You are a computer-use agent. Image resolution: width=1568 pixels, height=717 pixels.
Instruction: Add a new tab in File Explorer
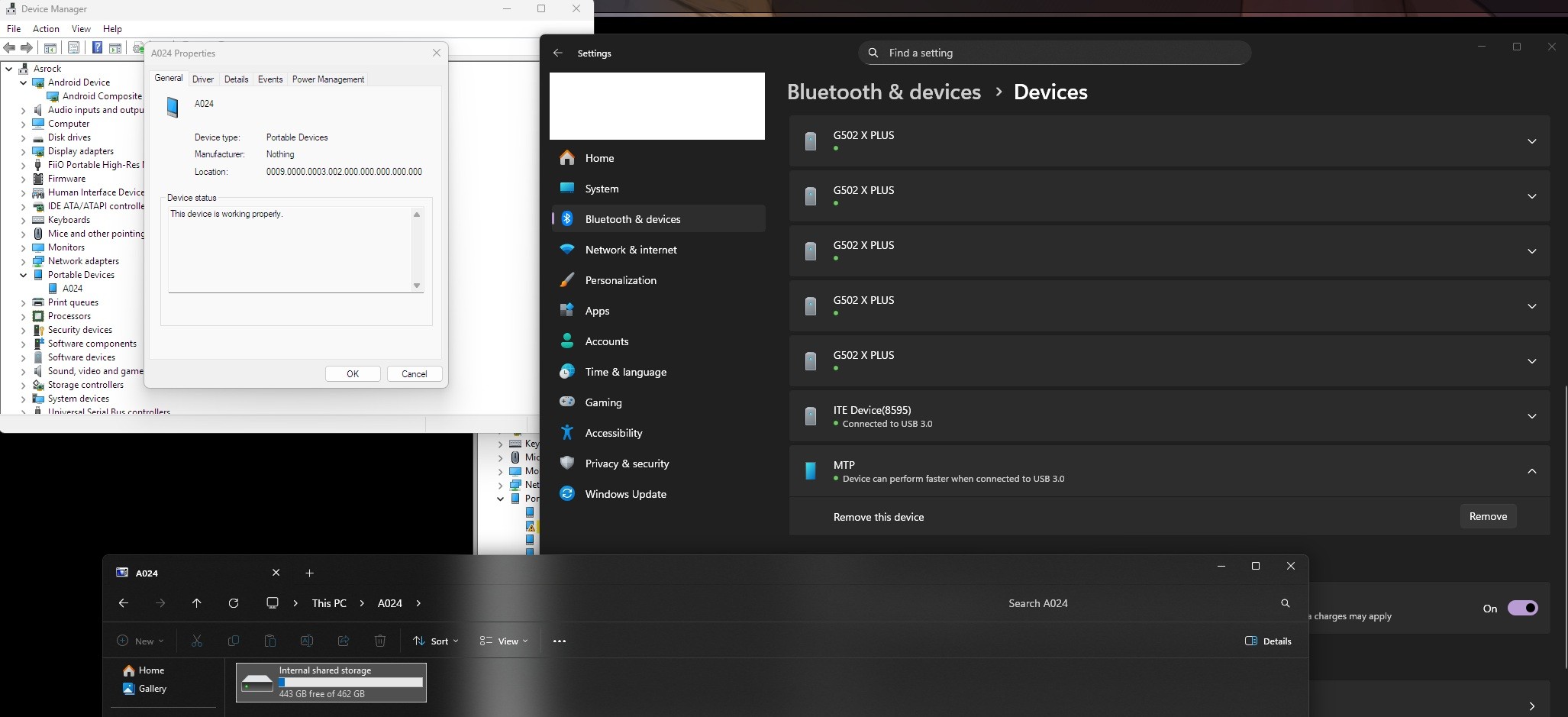309,573
